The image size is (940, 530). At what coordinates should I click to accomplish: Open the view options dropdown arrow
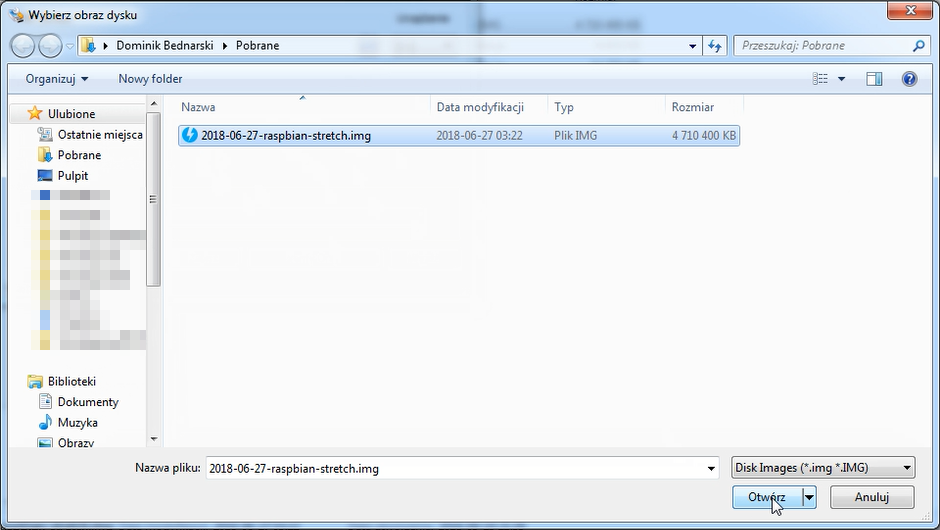click(841, 79)
